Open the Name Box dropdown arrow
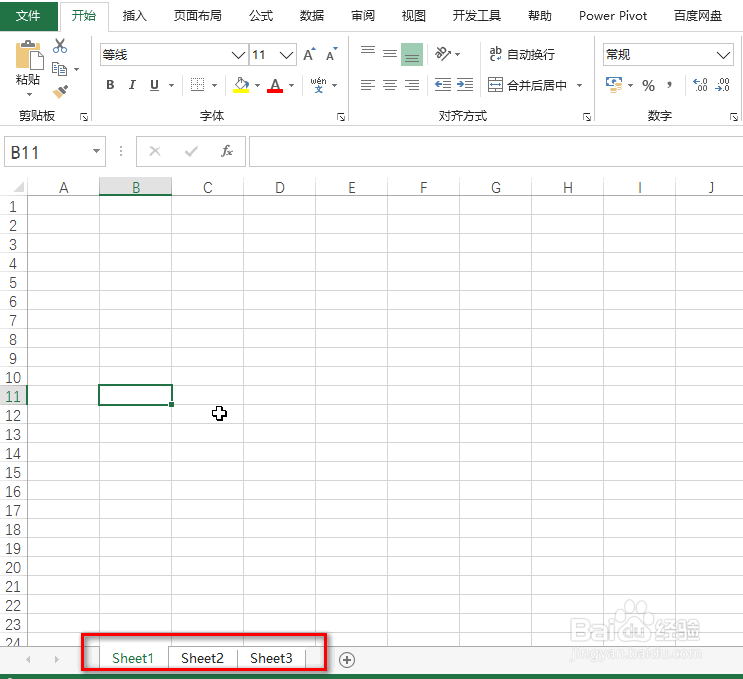Image resolution: width=743 pixels, height=679 pixels. pos(96,151)
